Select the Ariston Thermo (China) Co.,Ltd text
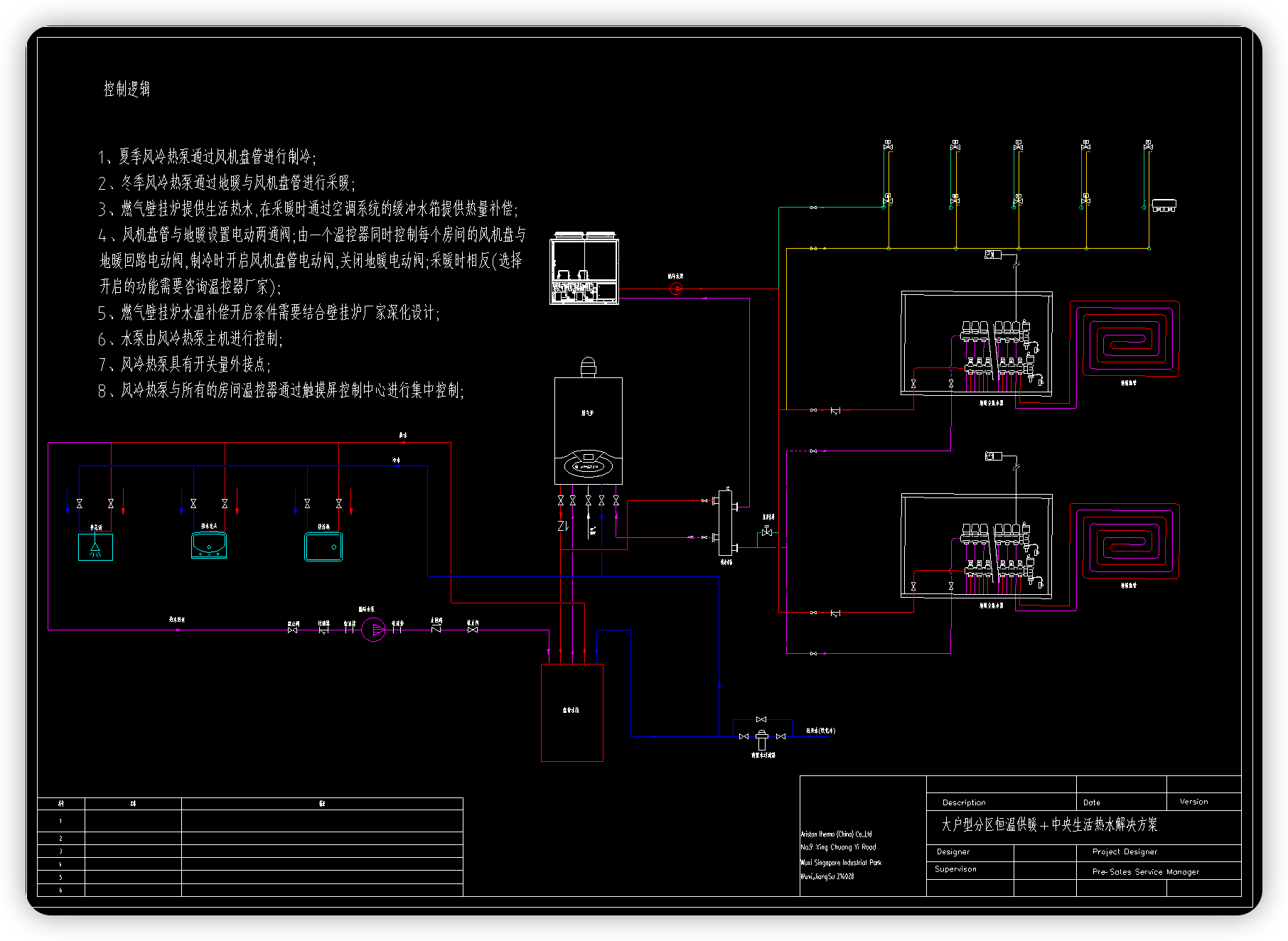 [836, 834]
